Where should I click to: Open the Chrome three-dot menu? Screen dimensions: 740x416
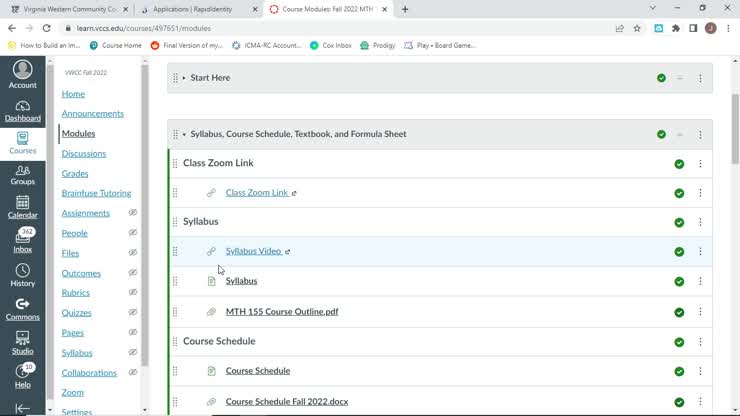(x=728, y=28)
